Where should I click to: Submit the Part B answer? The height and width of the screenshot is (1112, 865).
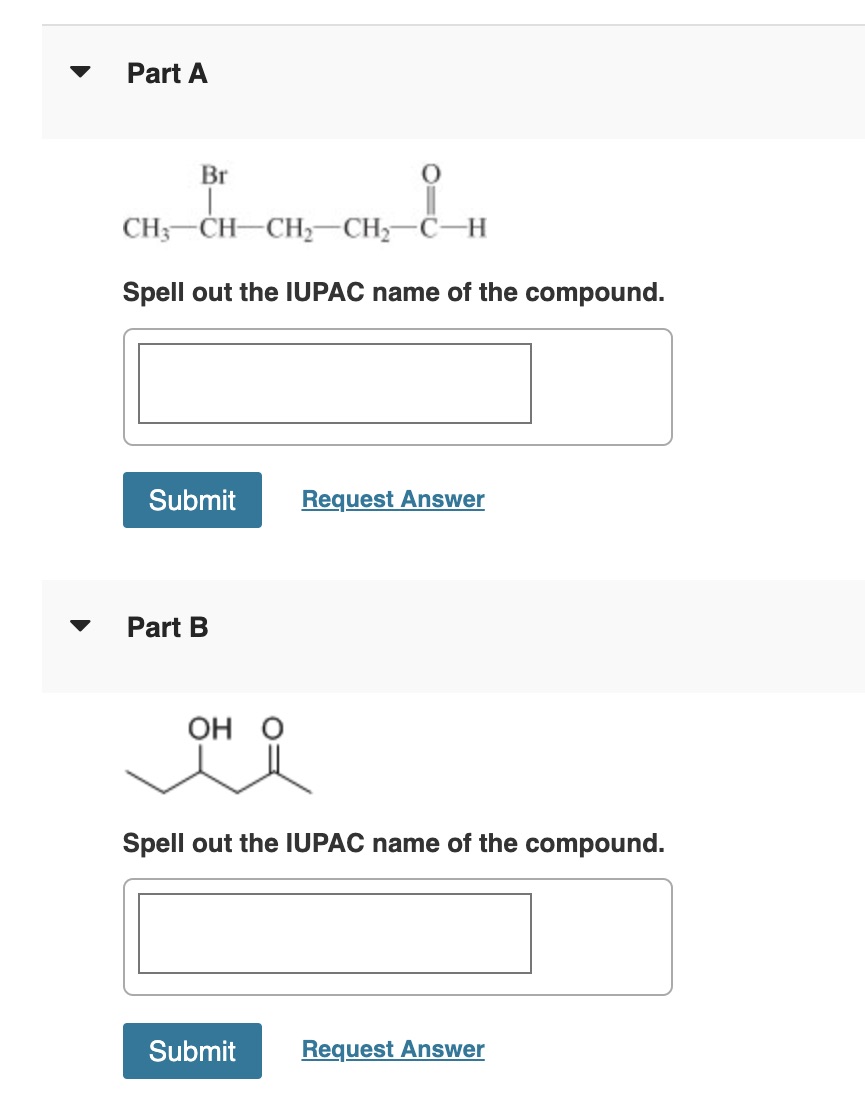(192, 1051)
